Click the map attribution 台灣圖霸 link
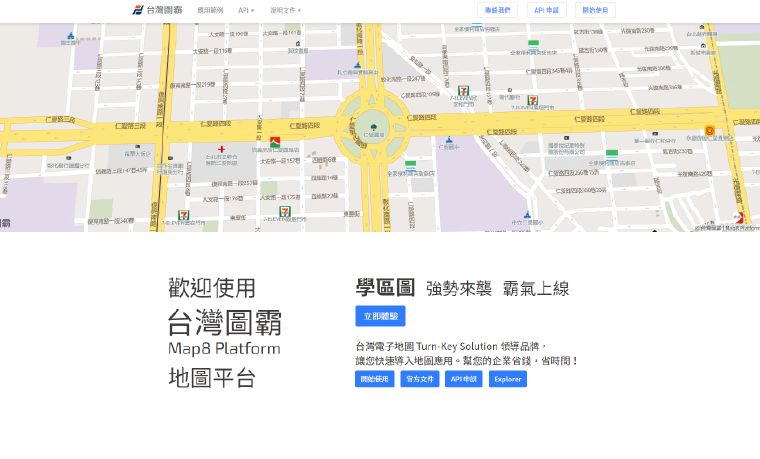Screen dimensions: 760x459 [x=709, y=228]
